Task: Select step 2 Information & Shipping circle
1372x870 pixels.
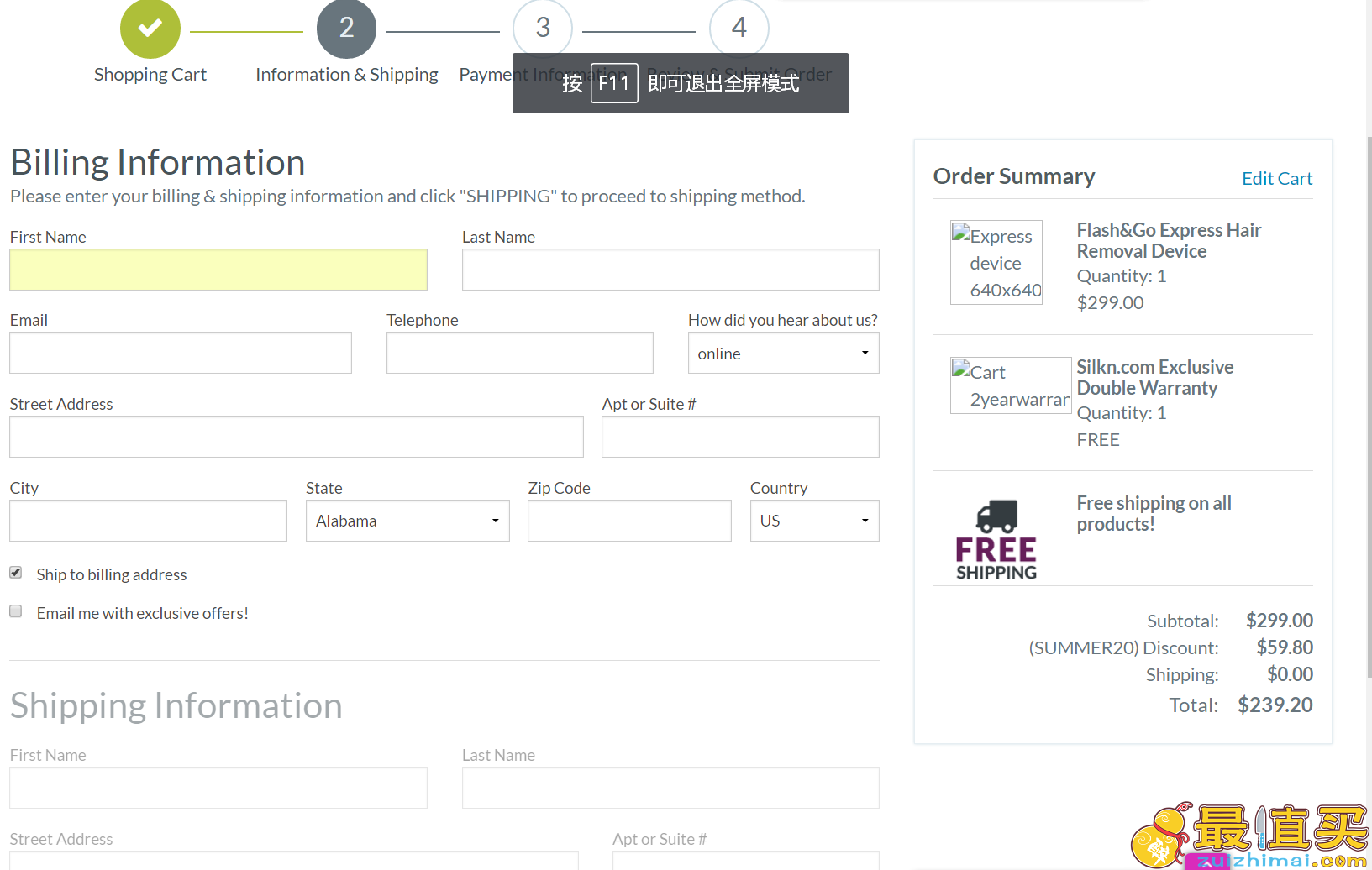Action: (x=346, y=29)
